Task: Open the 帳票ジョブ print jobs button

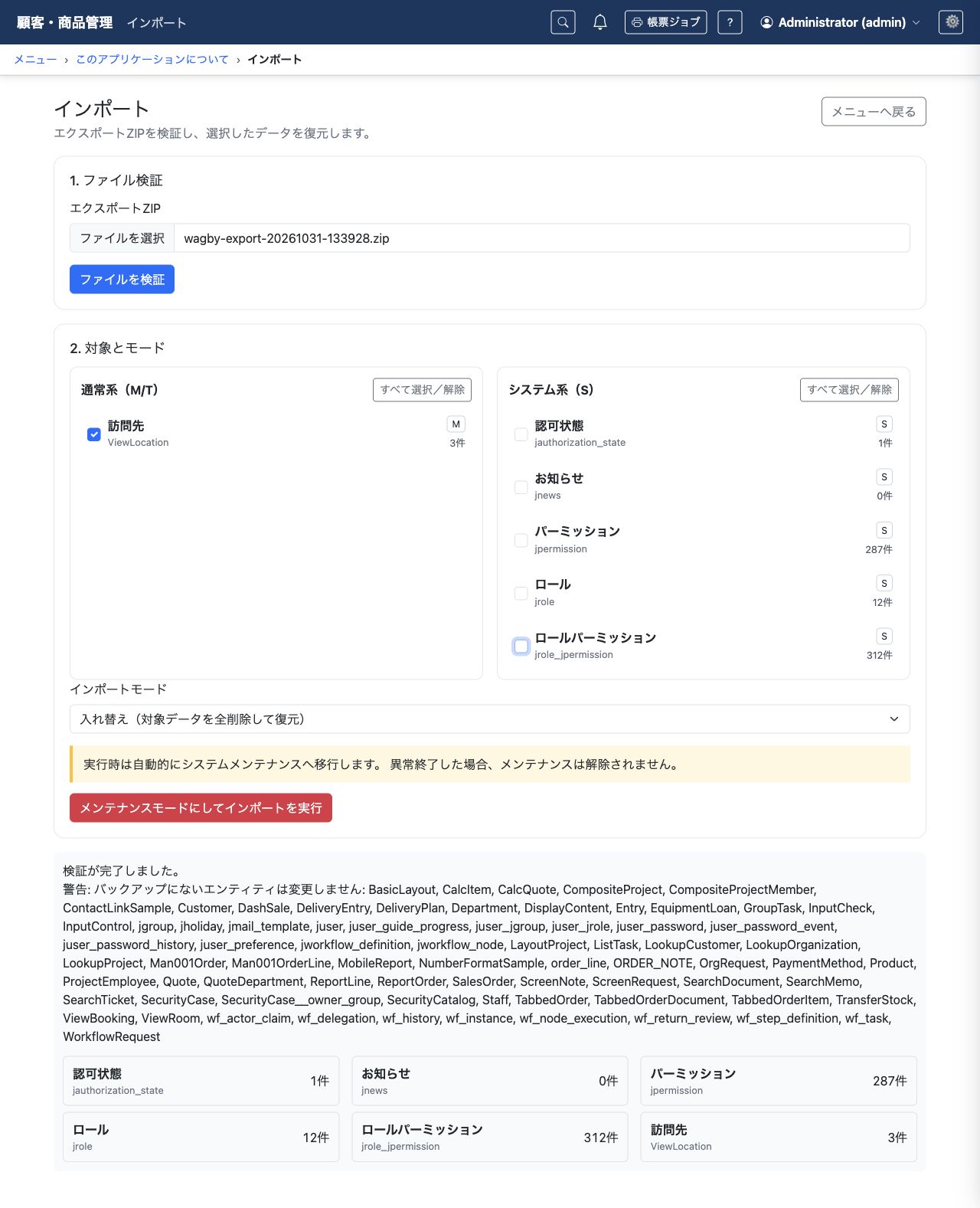Action: click(666, 22)
